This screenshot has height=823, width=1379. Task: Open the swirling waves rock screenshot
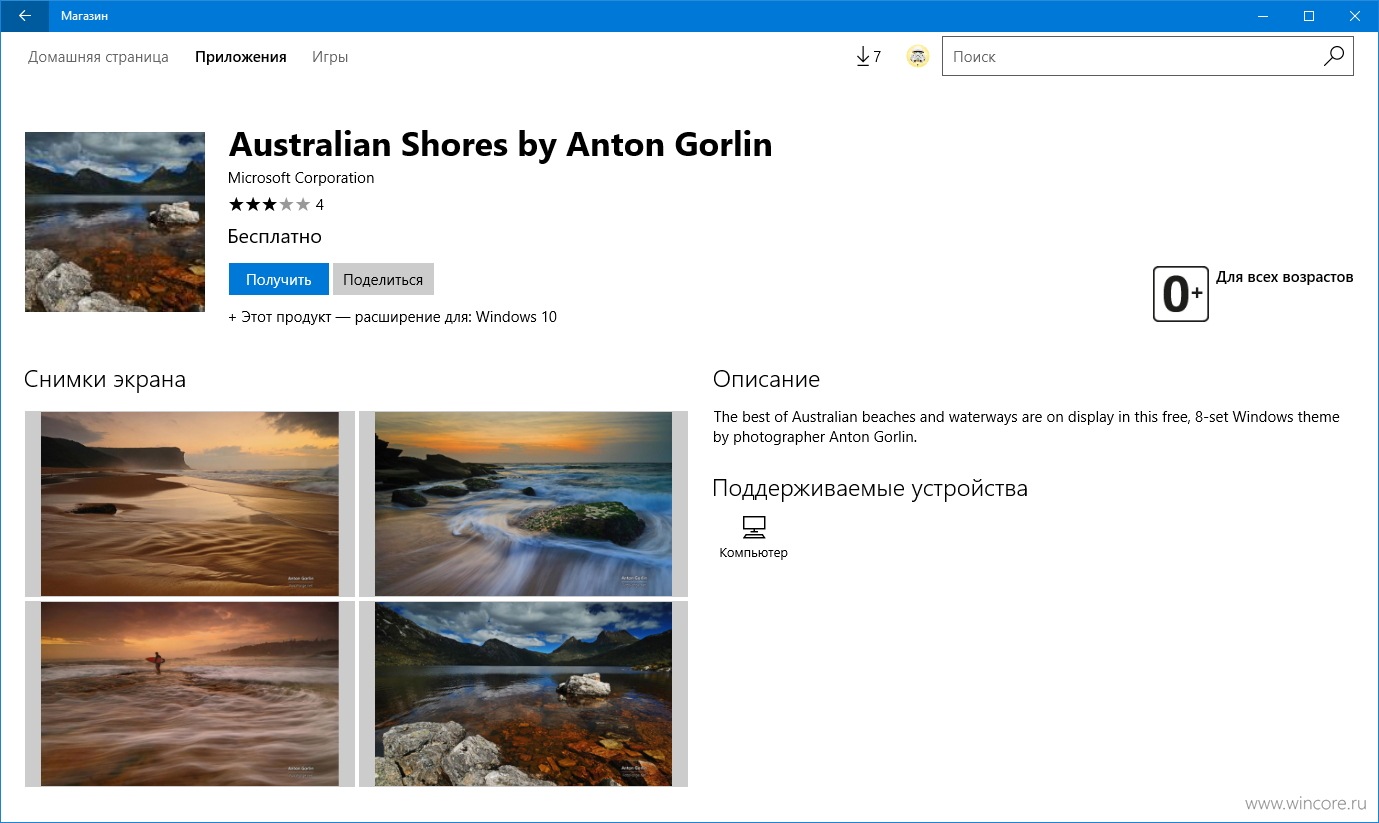[x=523, y=504]
